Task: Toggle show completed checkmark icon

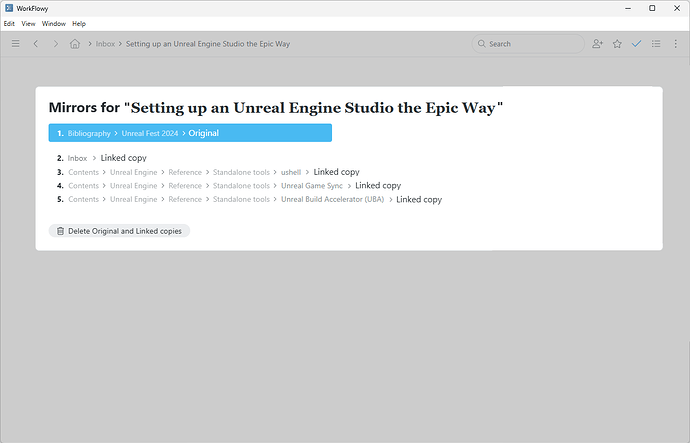Action: coord(636,44)
